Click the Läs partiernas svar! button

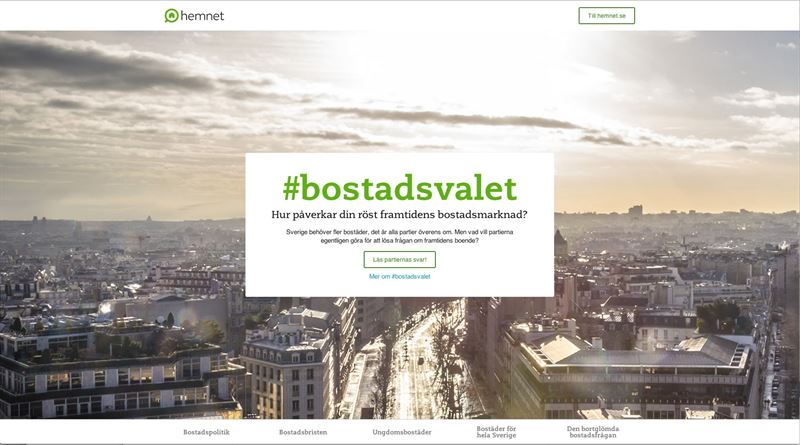coord(399,260)
